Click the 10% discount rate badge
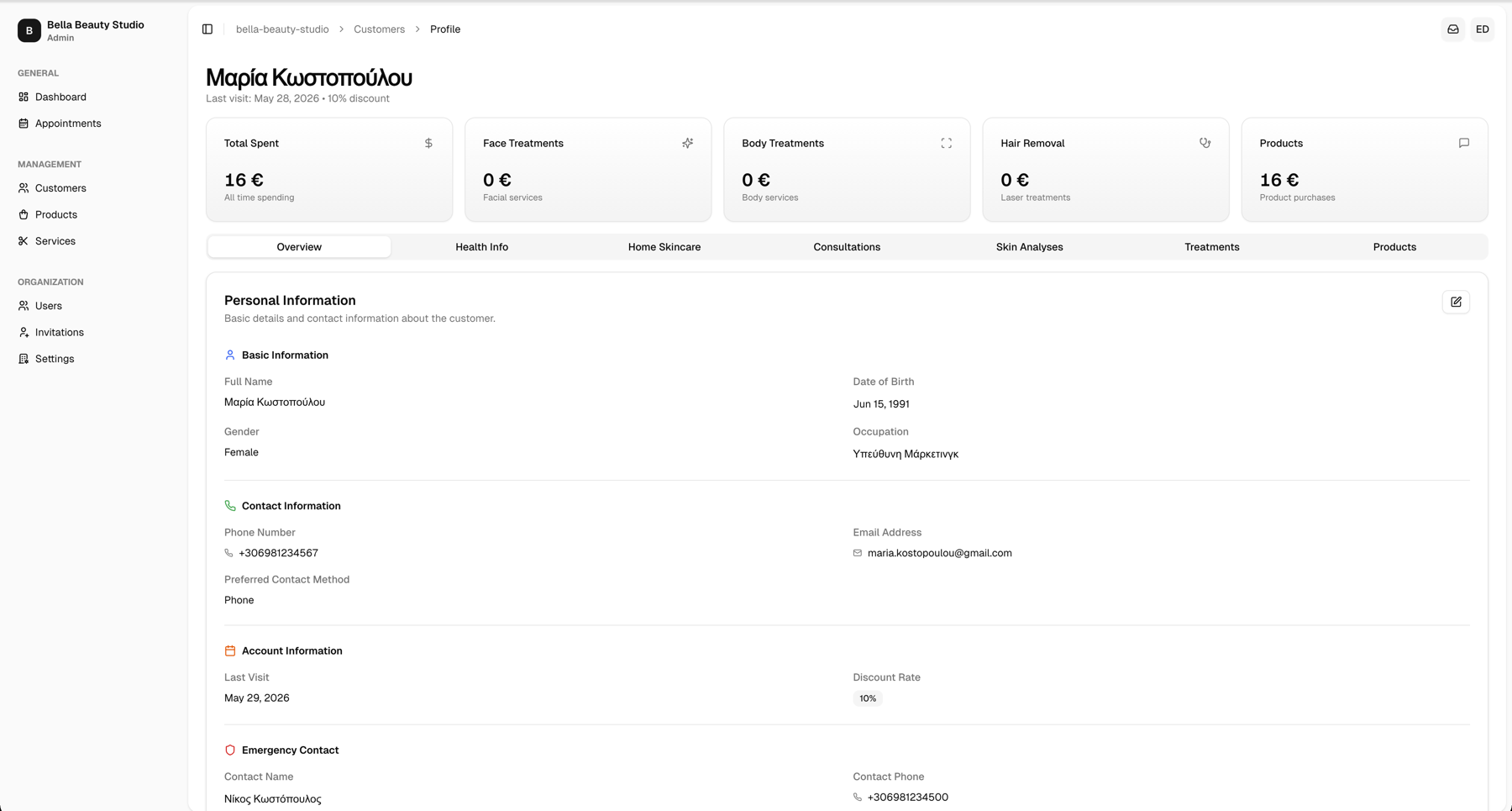 point(868,698)
